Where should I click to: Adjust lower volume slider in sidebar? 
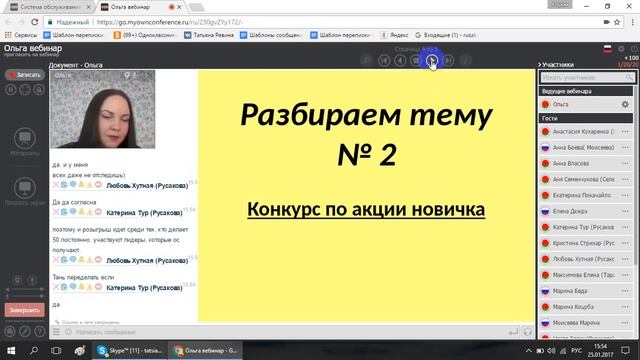(x=24, y=296)
